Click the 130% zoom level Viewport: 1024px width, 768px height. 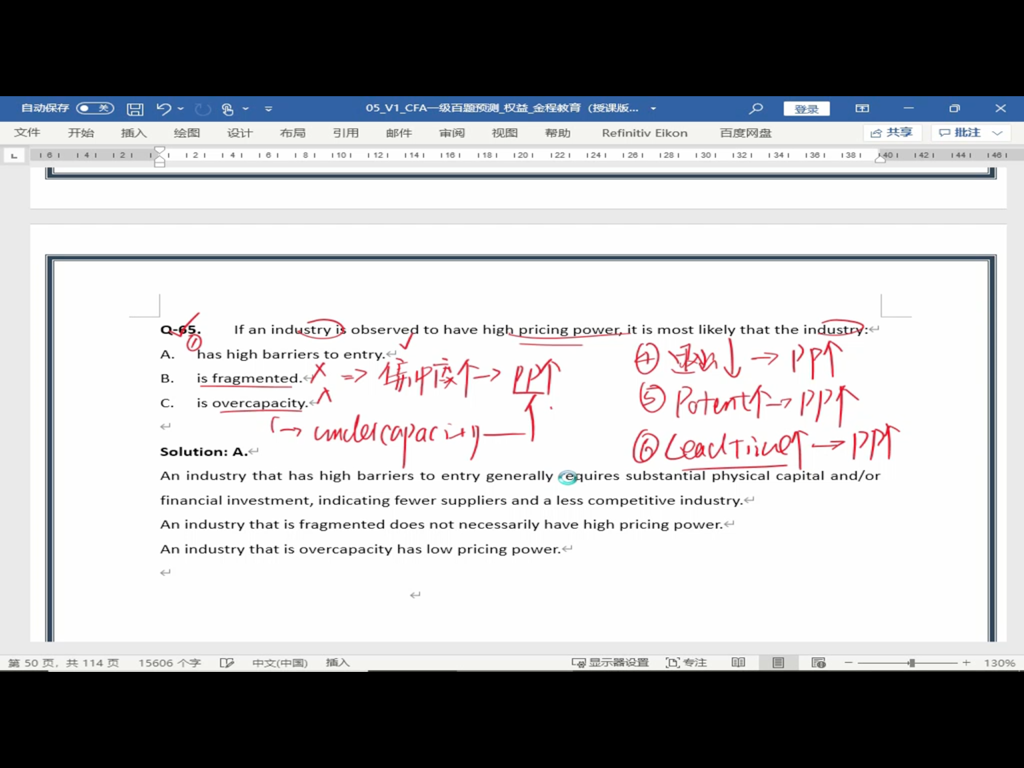tap(999, 663)
